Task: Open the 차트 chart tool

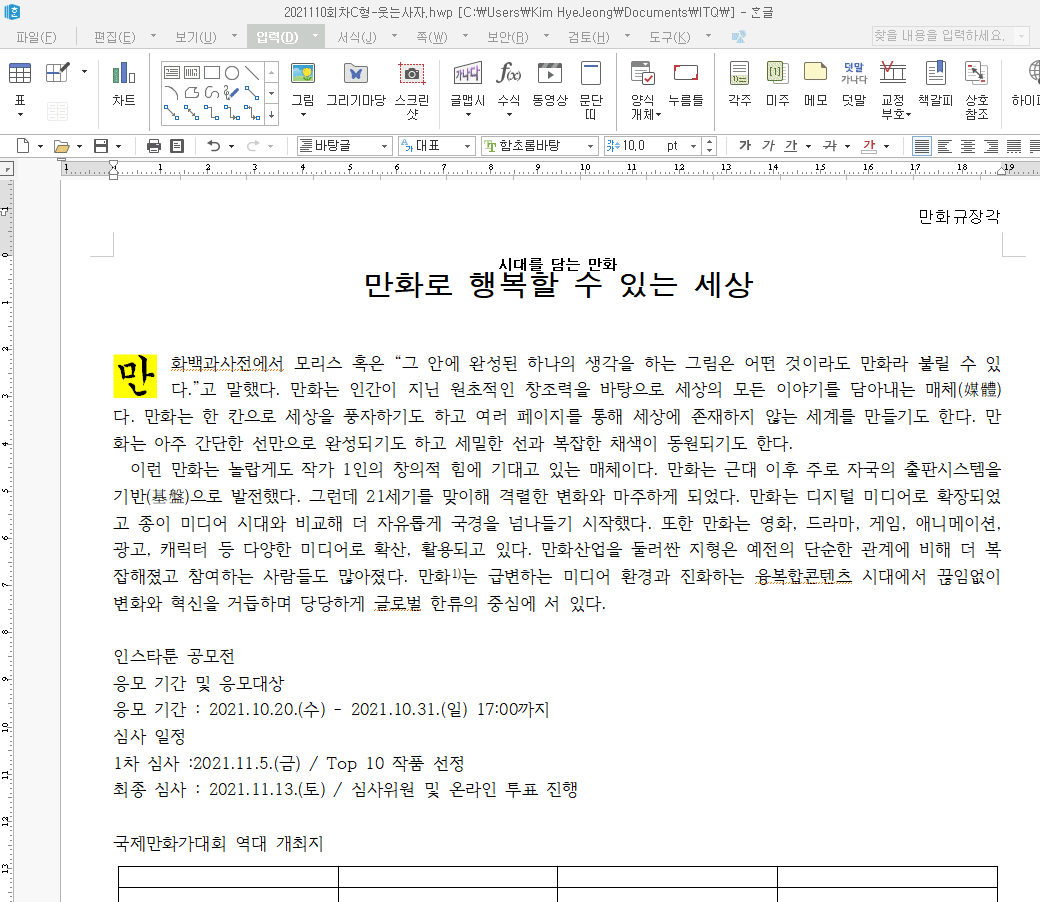Action: click(x=123, y=84)
